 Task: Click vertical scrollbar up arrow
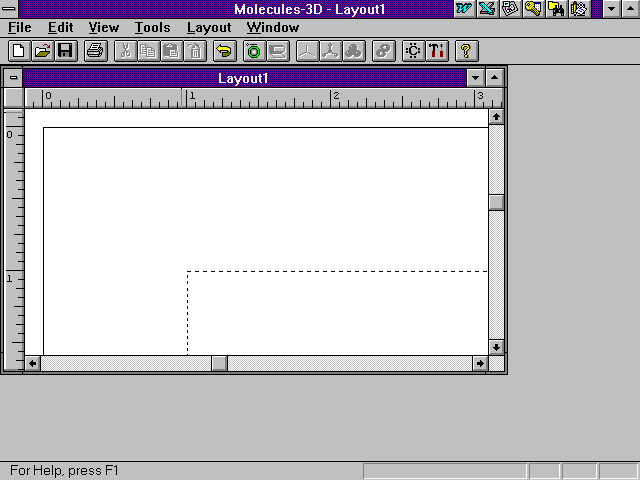pyautogui.click(x=496, y=117)
